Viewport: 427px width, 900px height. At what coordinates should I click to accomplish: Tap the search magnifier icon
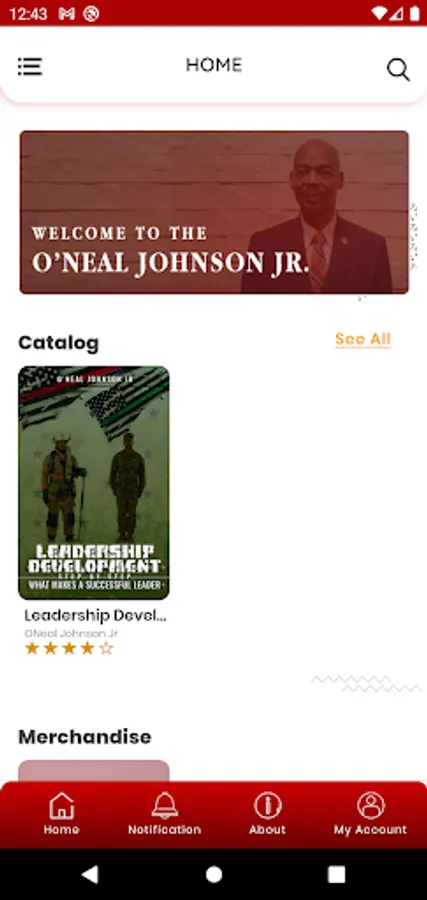[x=398, y=69]
